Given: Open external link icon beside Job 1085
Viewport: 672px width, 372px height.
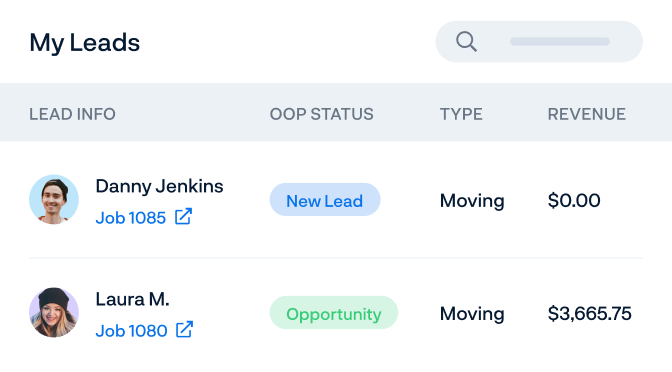Looking at the screenshot, I should pos(183,216).
